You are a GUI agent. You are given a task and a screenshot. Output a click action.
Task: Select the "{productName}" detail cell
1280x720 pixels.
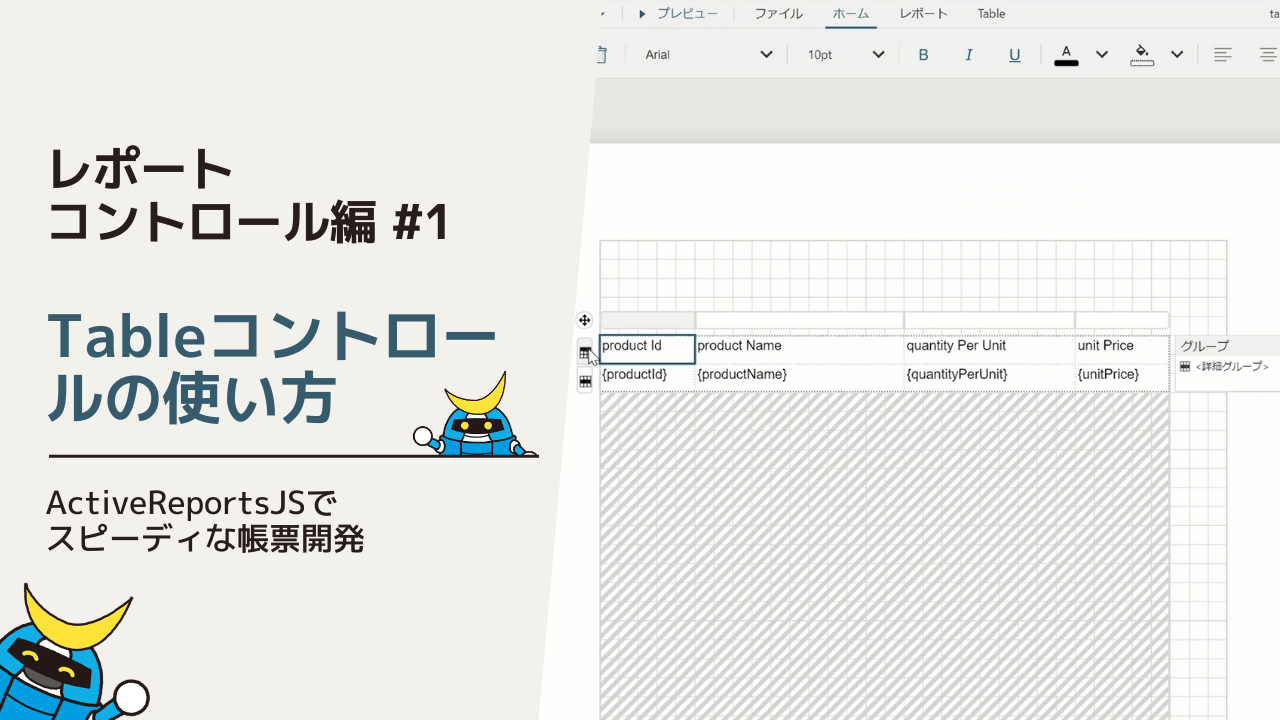click(x=799, y=377)
